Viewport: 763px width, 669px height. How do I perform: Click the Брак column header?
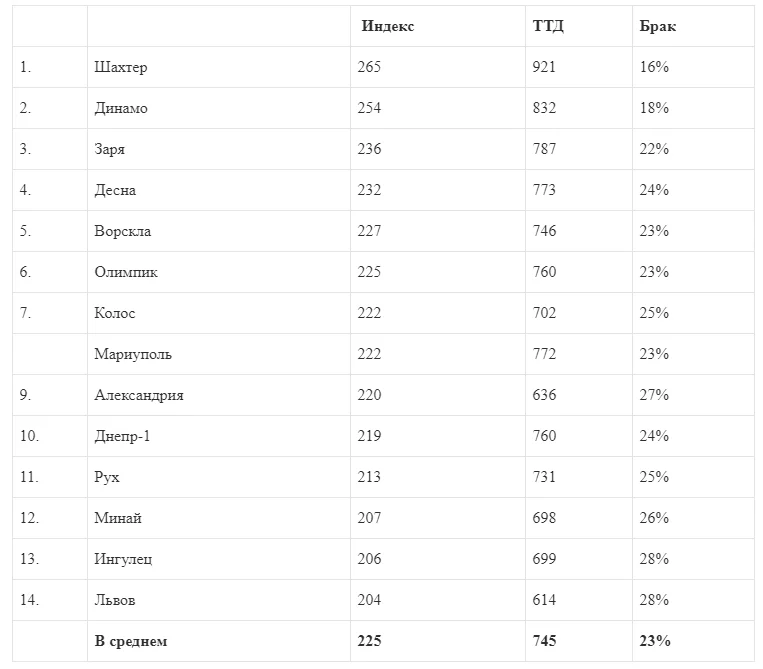coord(657,26)
